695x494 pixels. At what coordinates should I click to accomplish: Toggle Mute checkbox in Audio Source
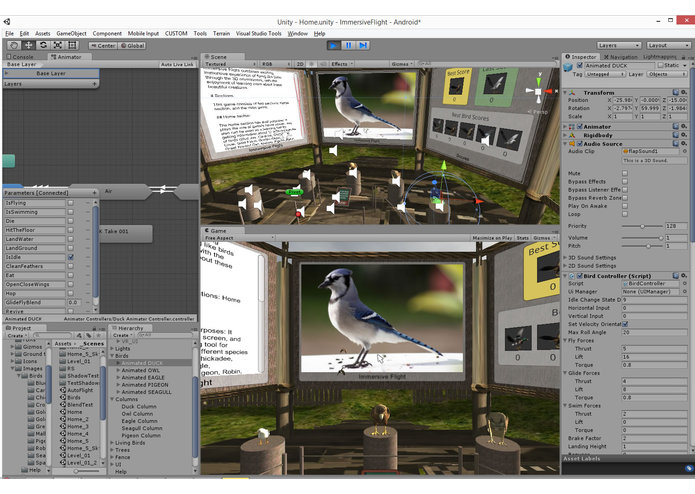pos(625,173)
